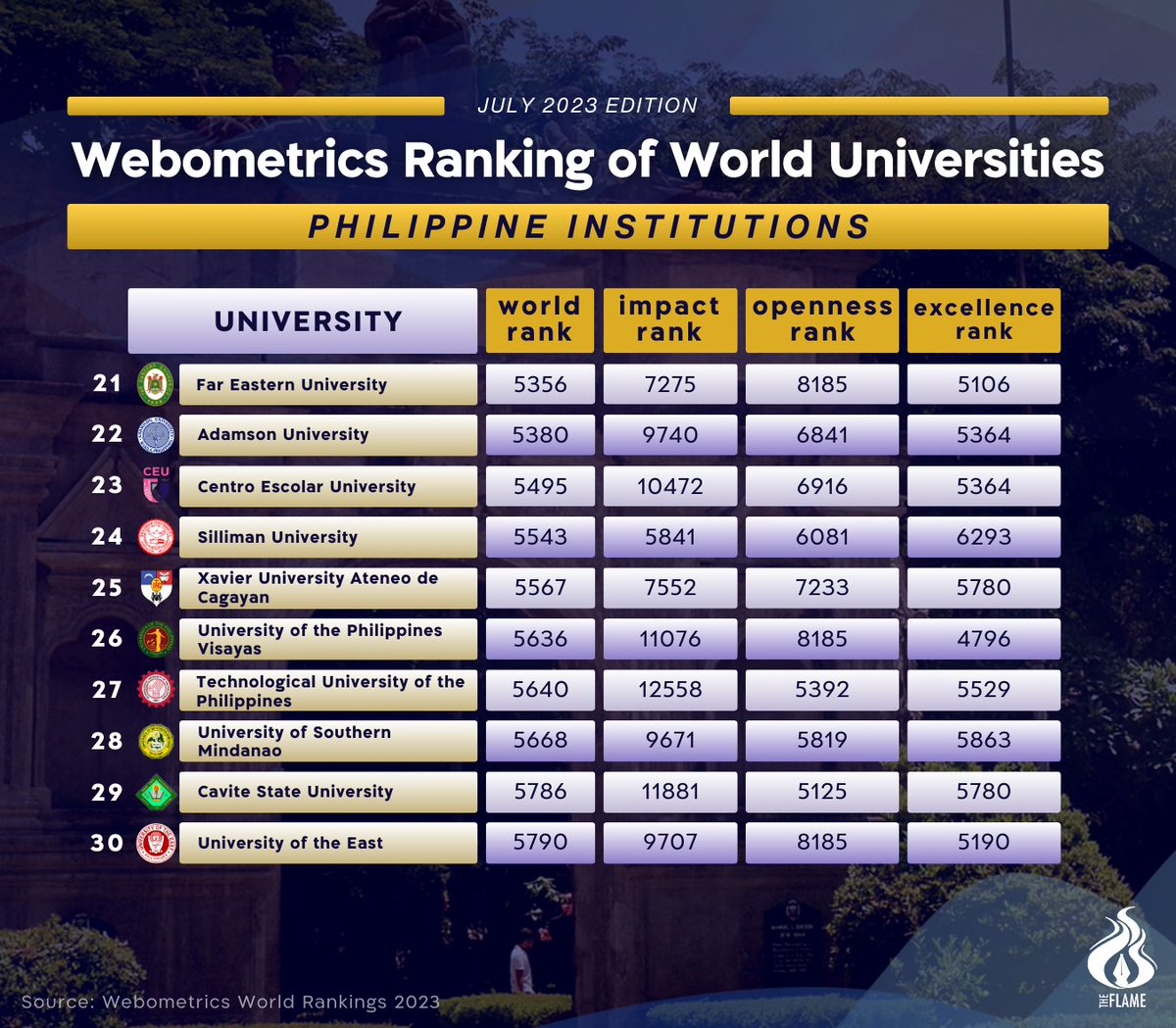Click world rank value 5668
The height and width of the screenshot is (1028, 1176).
click(540, 741)
